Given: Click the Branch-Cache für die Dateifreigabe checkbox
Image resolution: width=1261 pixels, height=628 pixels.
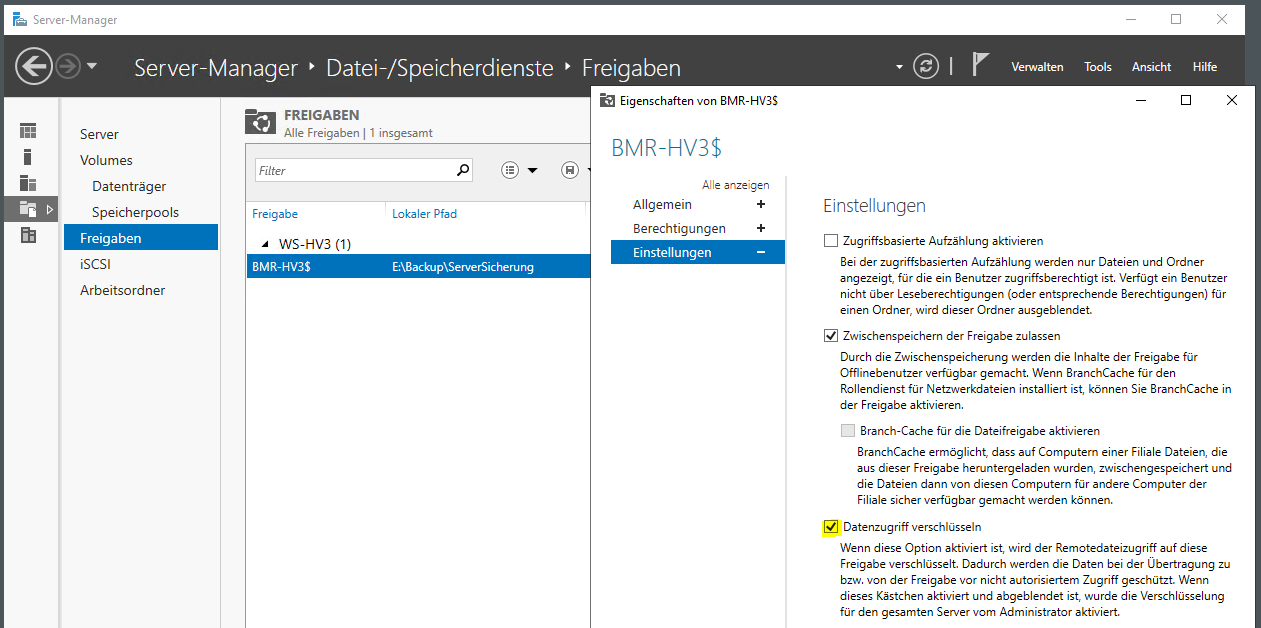Looking at the screenshot, I should [x=848, y=431].
